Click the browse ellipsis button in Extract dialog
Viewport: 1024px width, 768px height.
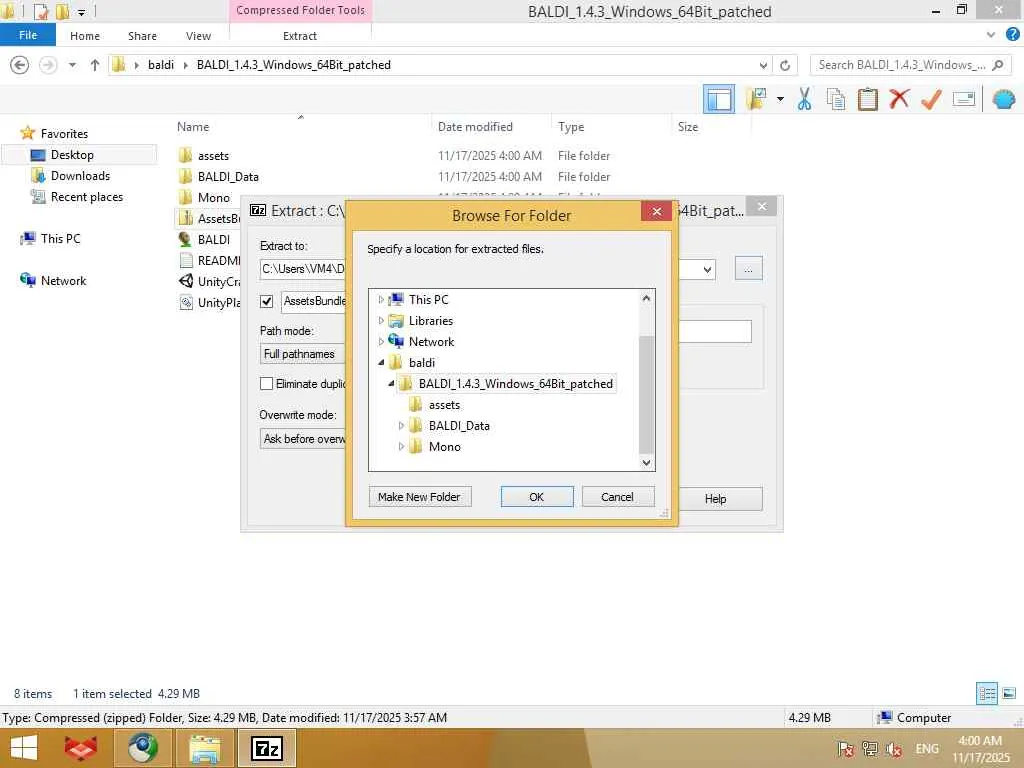(748, 269)
